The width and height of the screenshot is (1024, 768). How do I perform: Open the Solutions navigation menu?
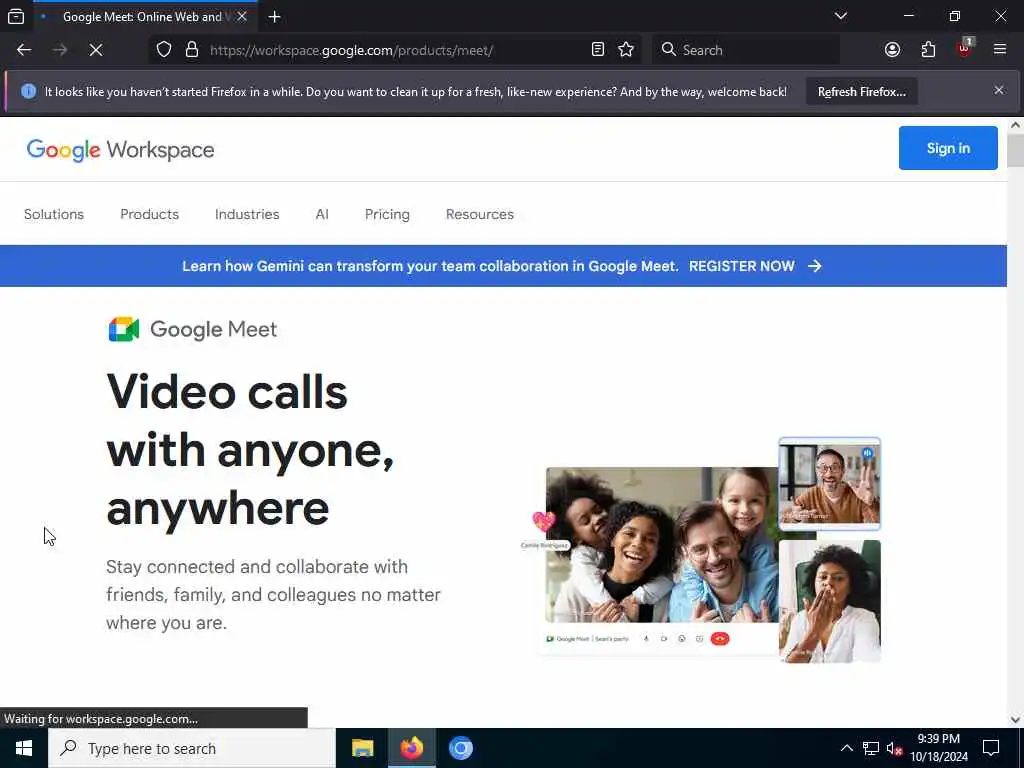coord(54,214)
